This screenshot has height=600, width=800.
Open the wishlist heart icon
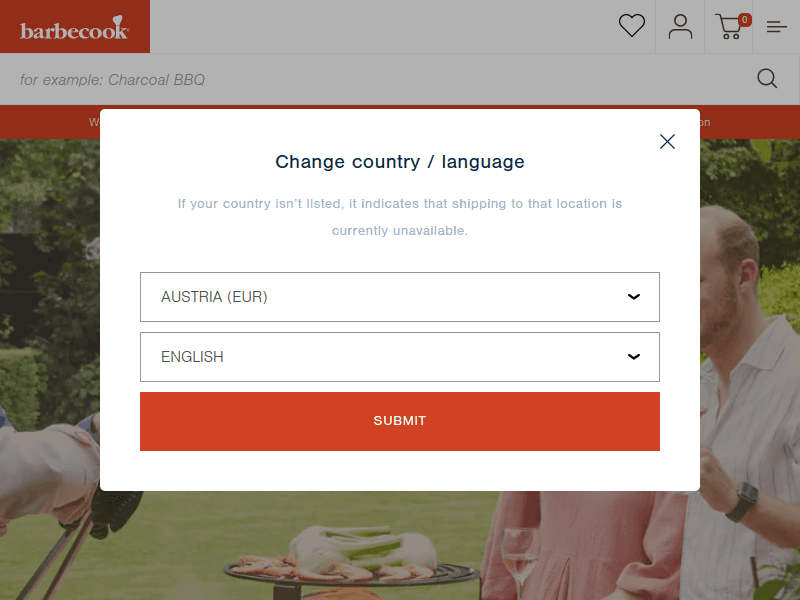pyautogui.click(x=632, y=26)
